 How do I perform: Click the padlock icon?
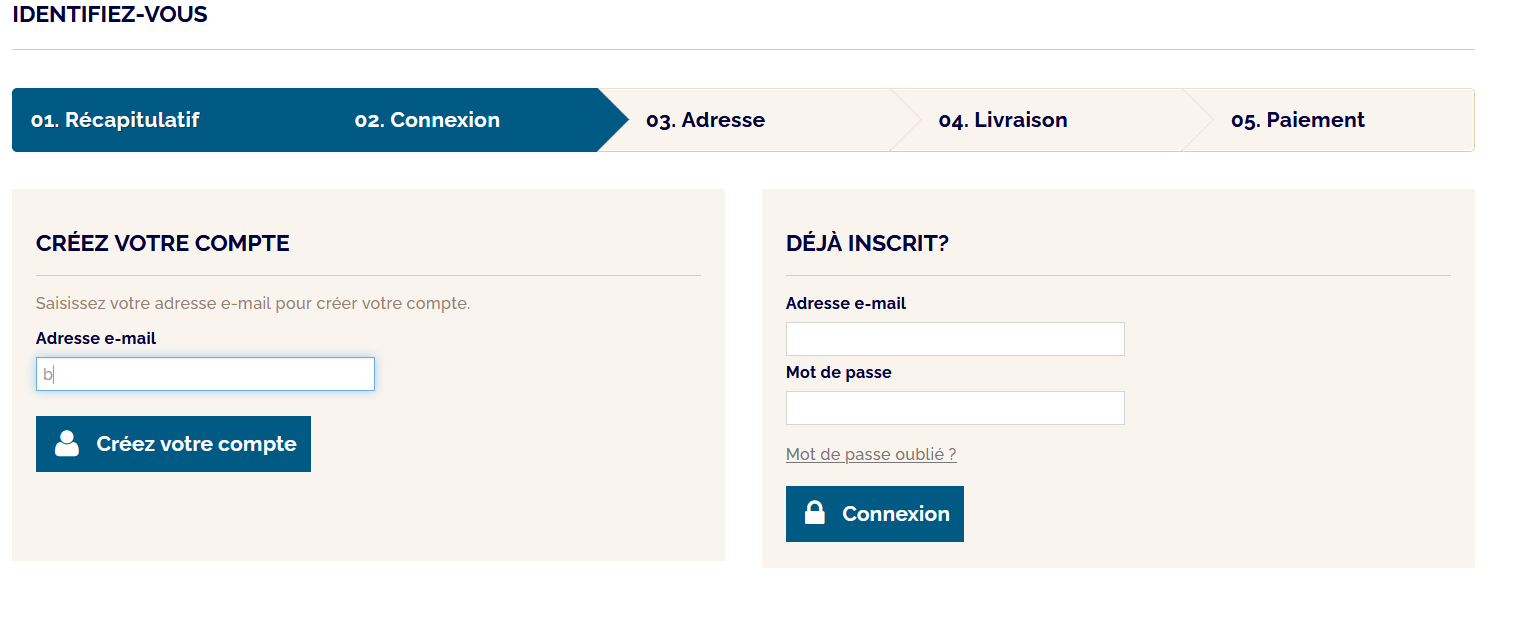(815, 513)
